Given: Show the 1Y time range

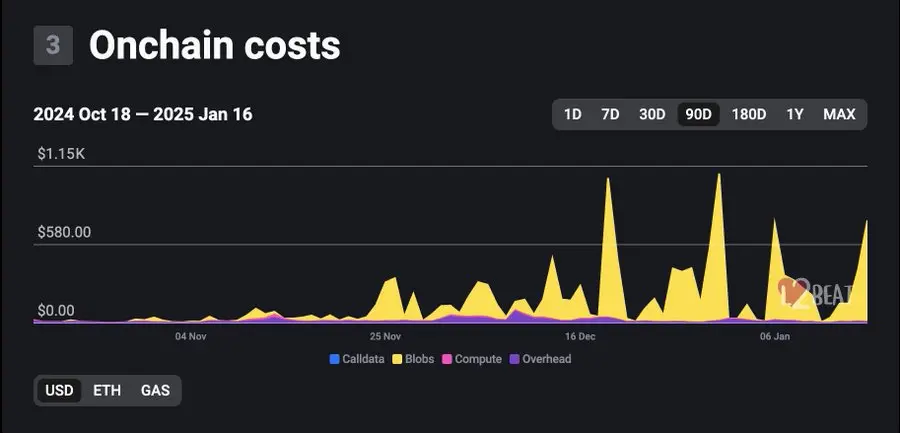Looking at the screenshot, I should click(795, 114).
